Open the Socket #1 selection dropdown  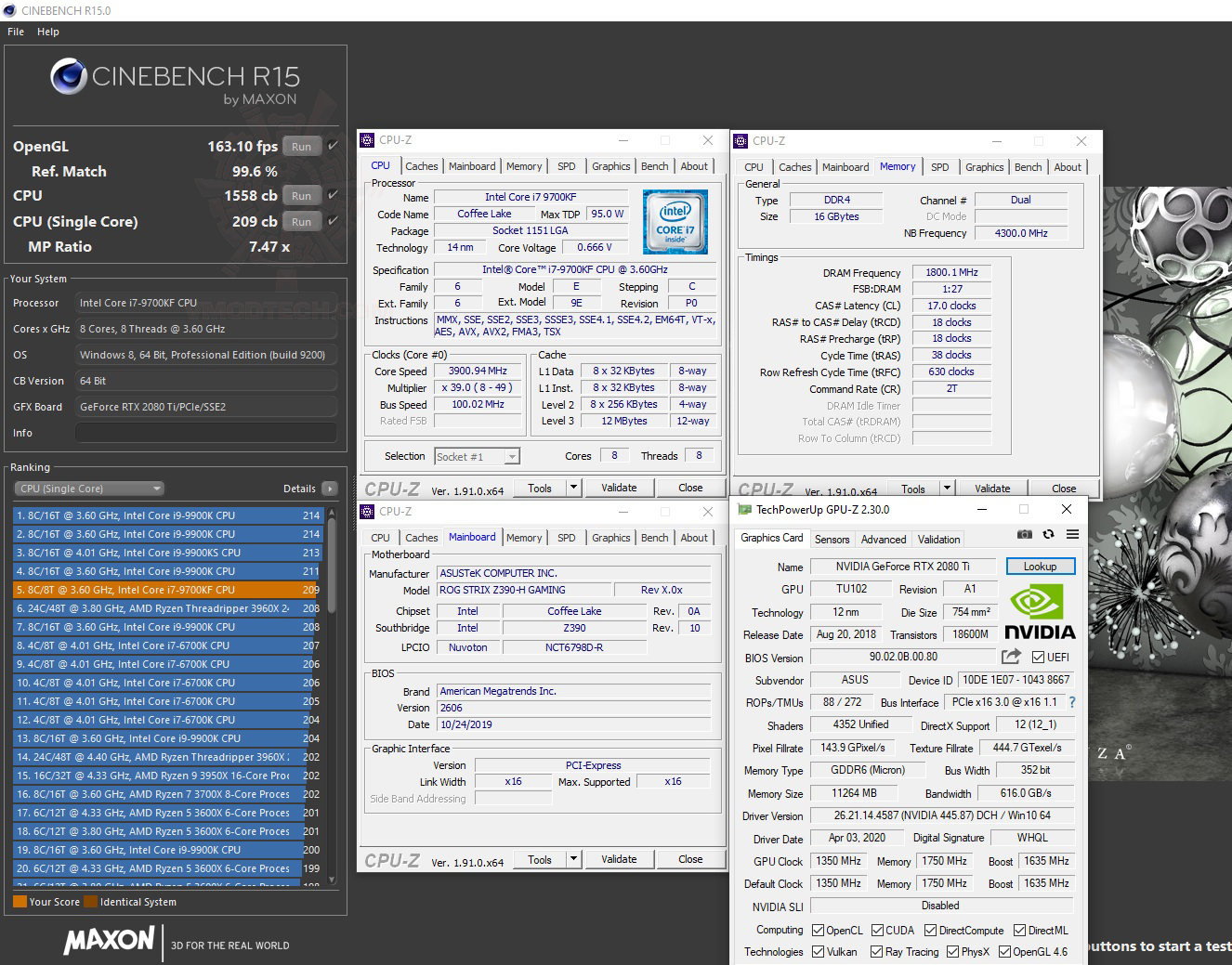pyautogui.click(x=477, y=456)
